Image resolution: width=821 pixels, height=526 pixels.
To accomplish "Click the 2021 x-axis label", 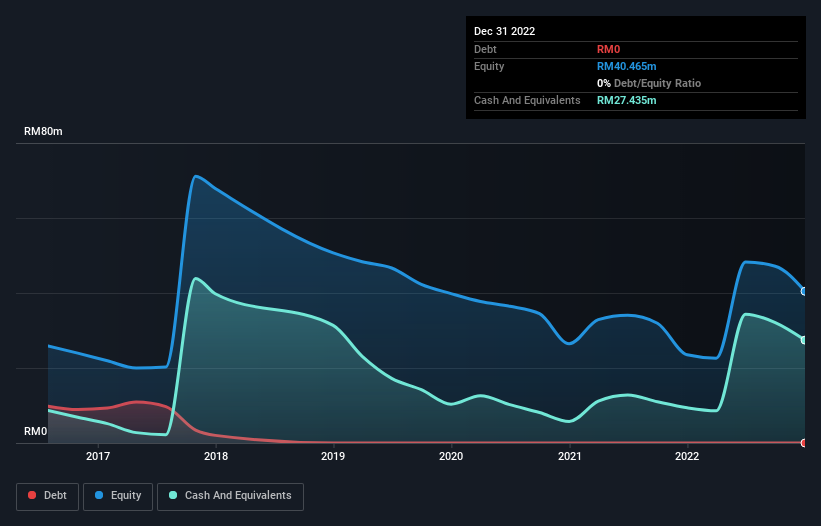I will click(x=570, y=456).
